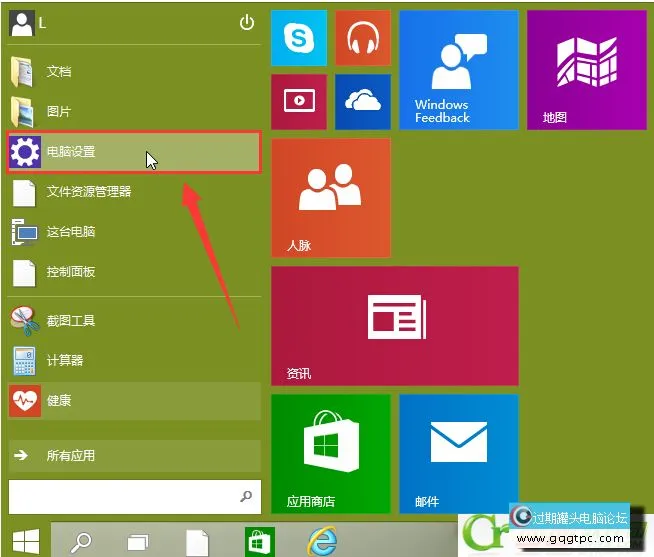Click the Start menu search box

[x=120, y=495]
